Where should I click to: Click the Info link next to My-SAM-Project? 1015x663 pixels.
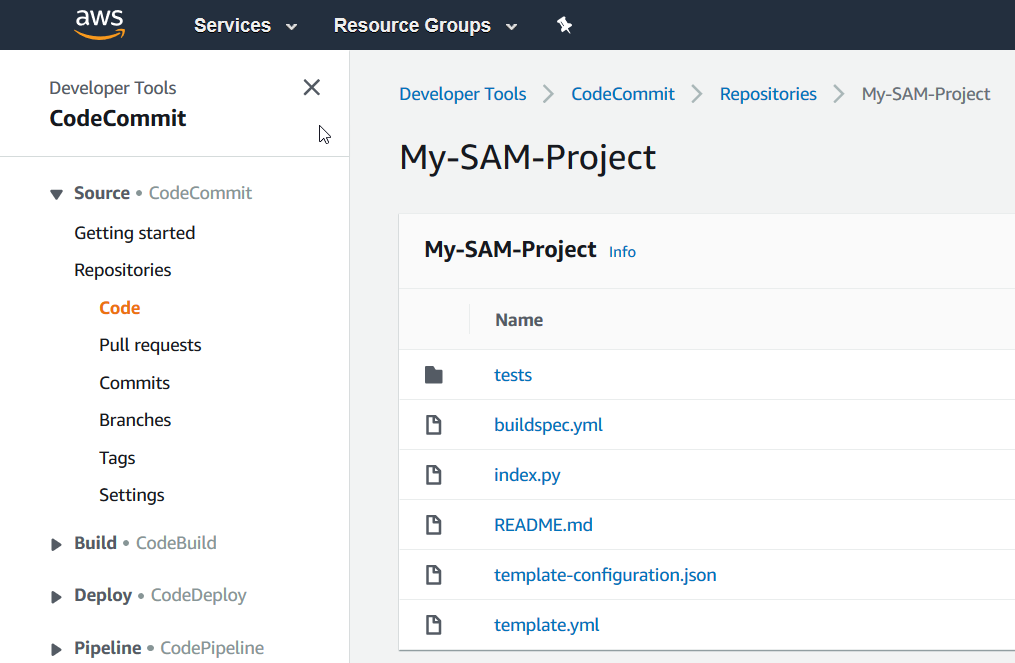coord(622,252)
